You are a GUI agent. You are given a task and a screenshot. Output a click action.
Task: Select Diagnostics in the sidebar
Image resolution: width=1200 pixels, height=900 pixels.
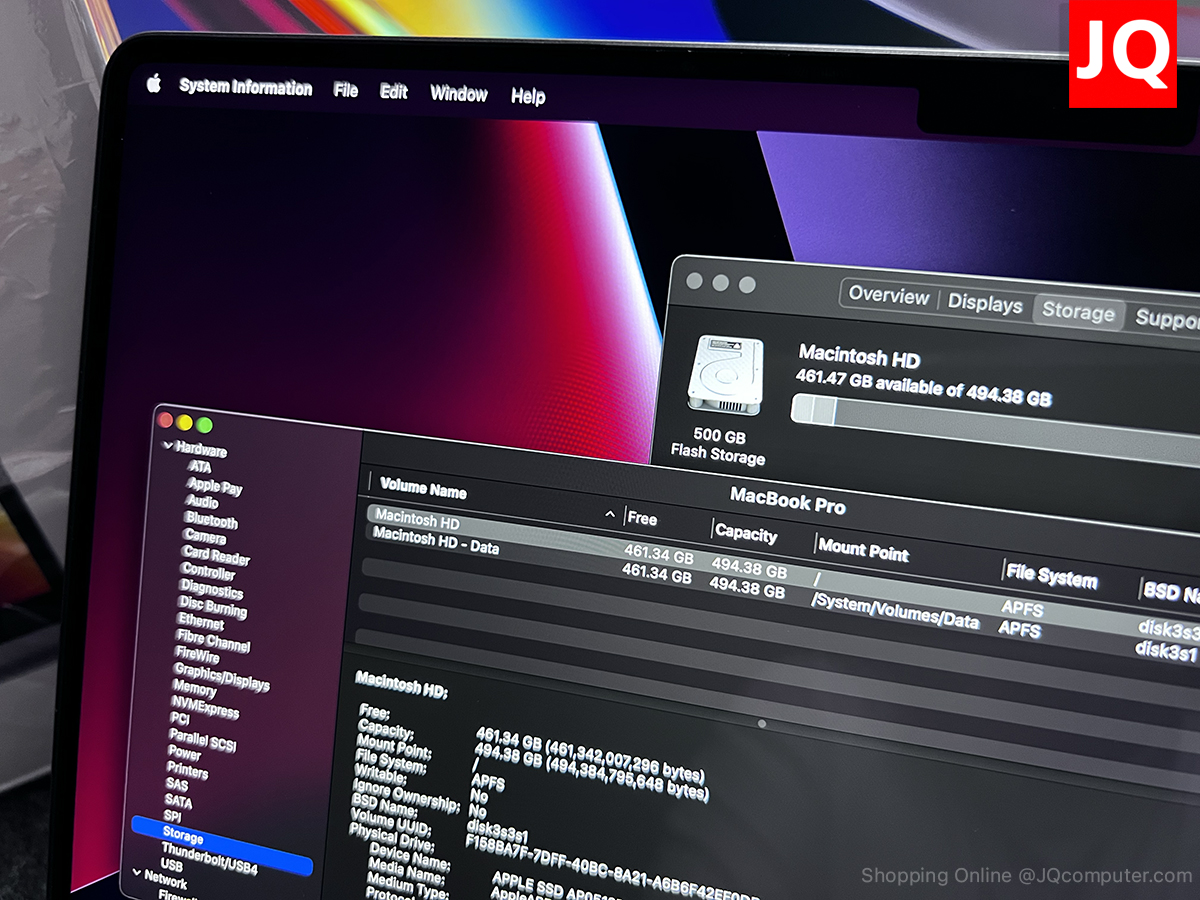click(211, 591)
